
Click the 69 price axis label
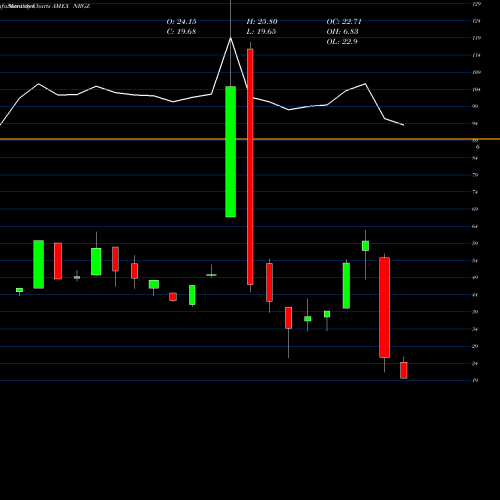coord(475,209)
